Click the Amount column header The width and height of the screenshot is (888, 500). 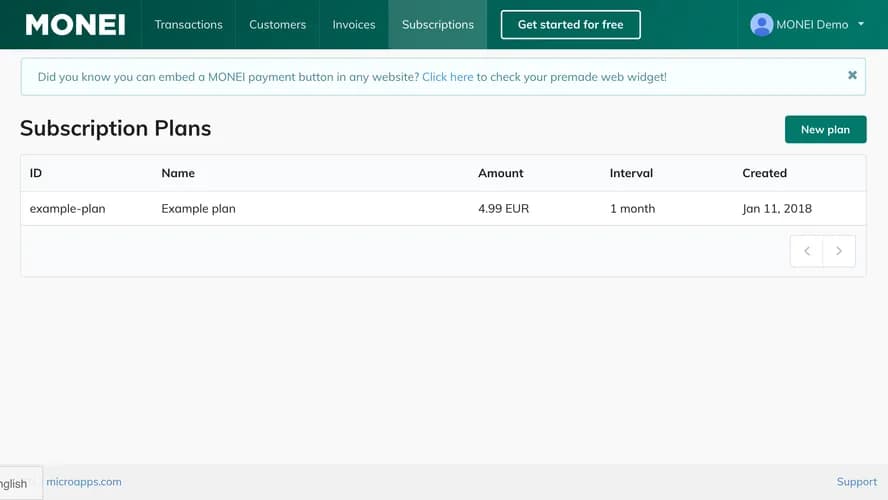tap(501, 173)
